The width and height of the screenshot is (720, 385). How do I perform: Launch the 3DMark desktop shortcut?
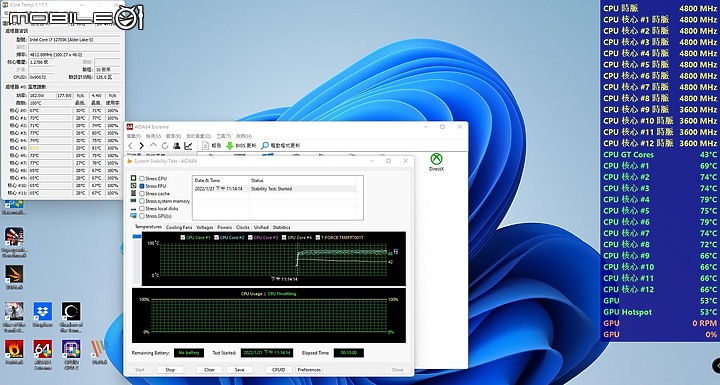coord(14,274)
